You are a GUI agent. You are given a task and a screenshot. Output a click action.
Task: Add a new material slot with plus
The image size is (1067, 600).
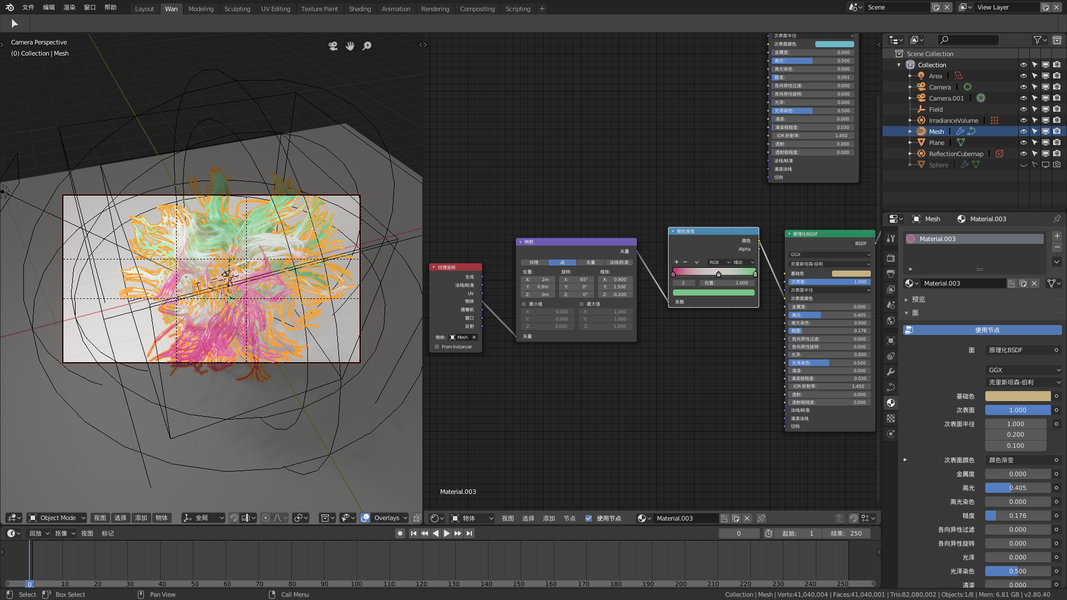pyautogui.click(x=1056, y=238)
